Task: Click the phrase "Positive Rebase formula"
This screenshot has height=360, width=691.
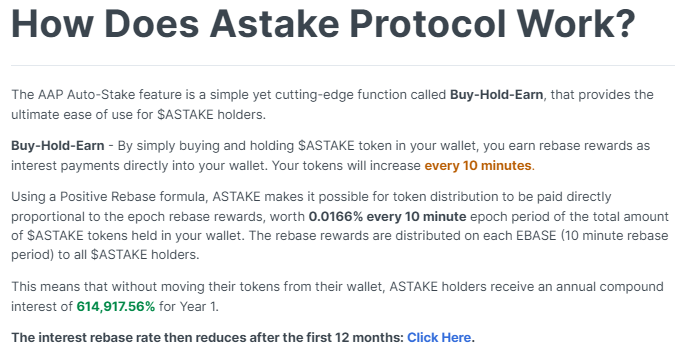Action: (133, 197)
